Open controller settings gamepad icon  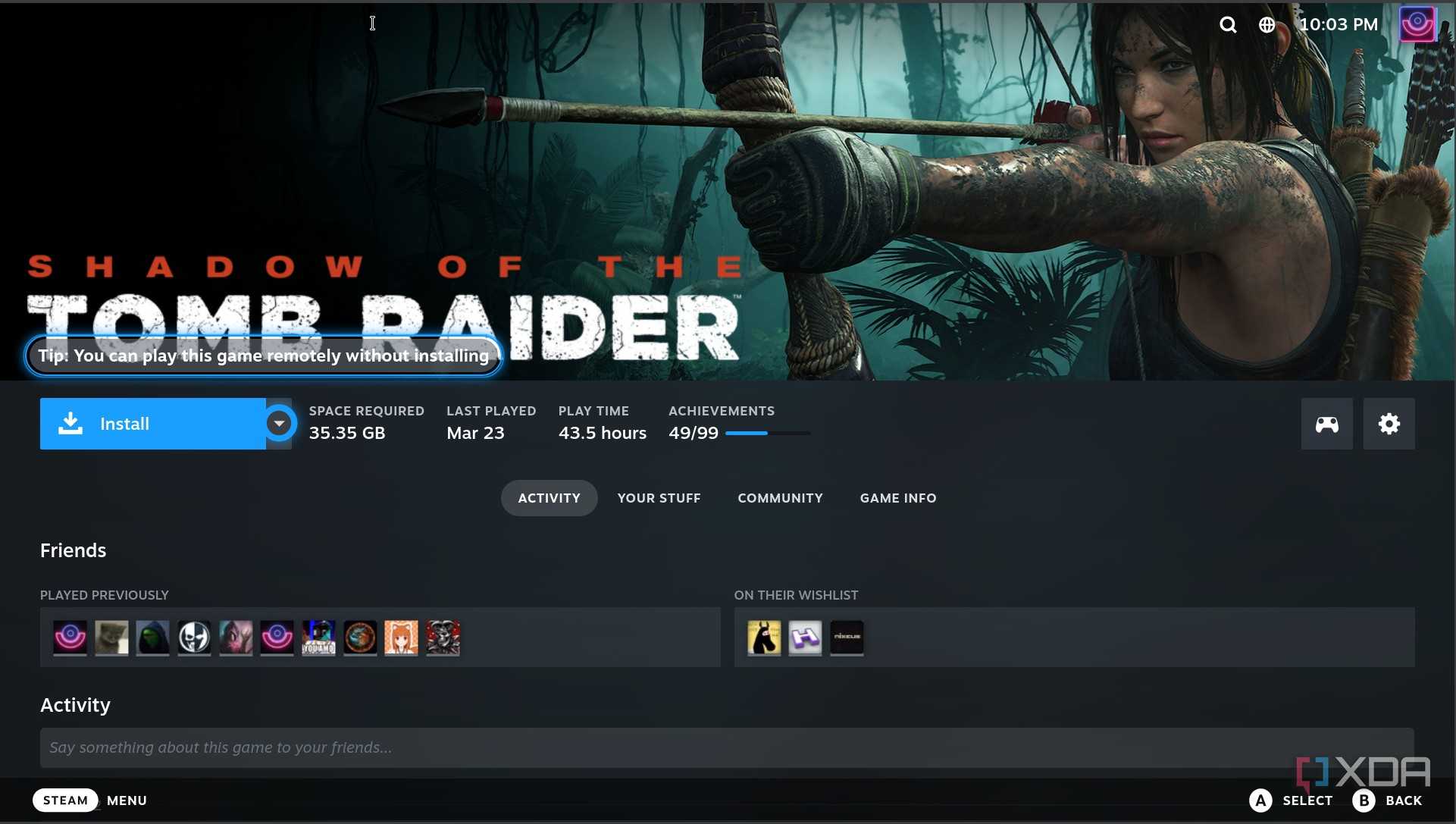pos(1326,424)
